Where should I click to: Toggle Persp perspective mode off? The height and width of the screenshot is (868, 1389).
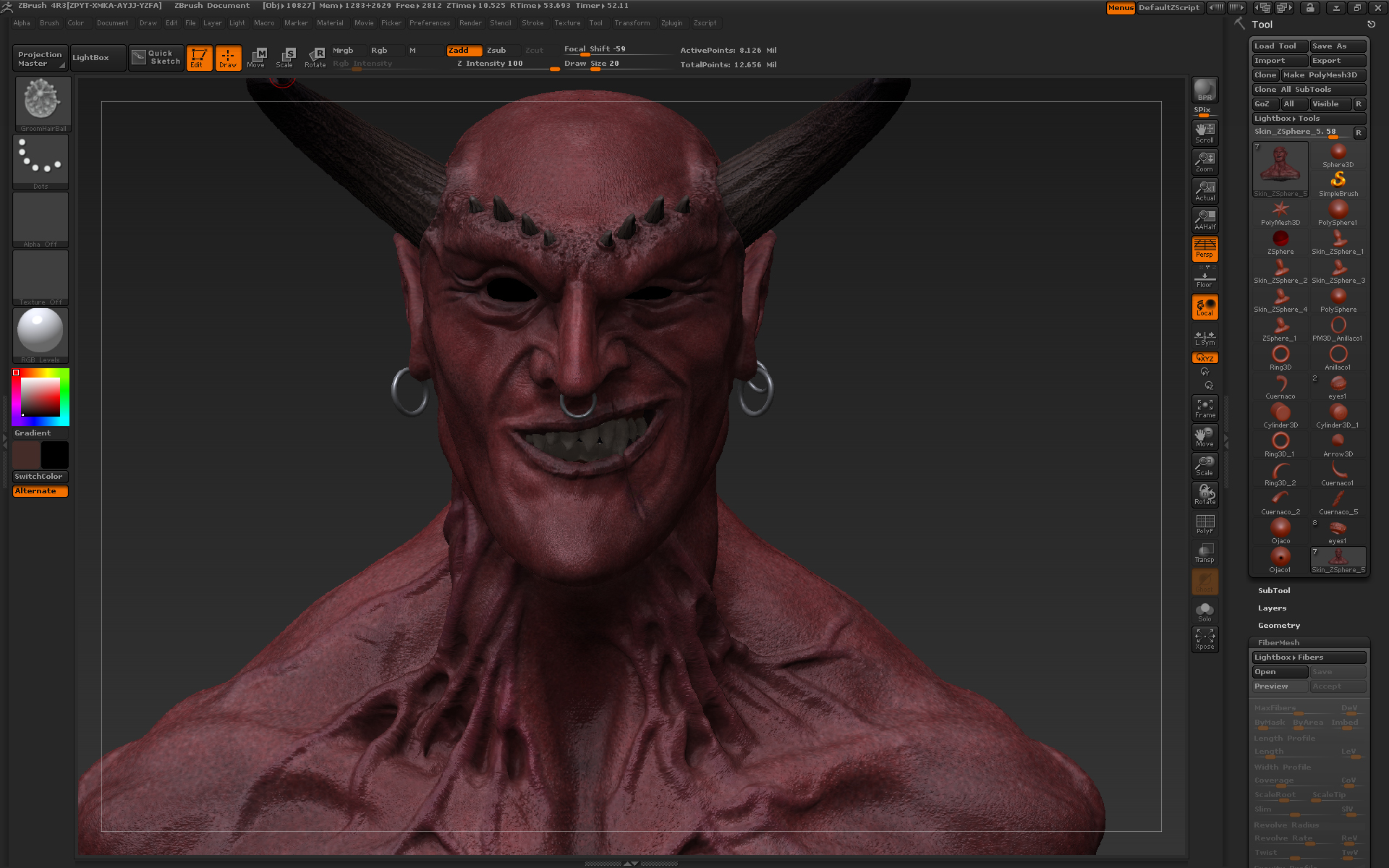(x=1205, y=248)
